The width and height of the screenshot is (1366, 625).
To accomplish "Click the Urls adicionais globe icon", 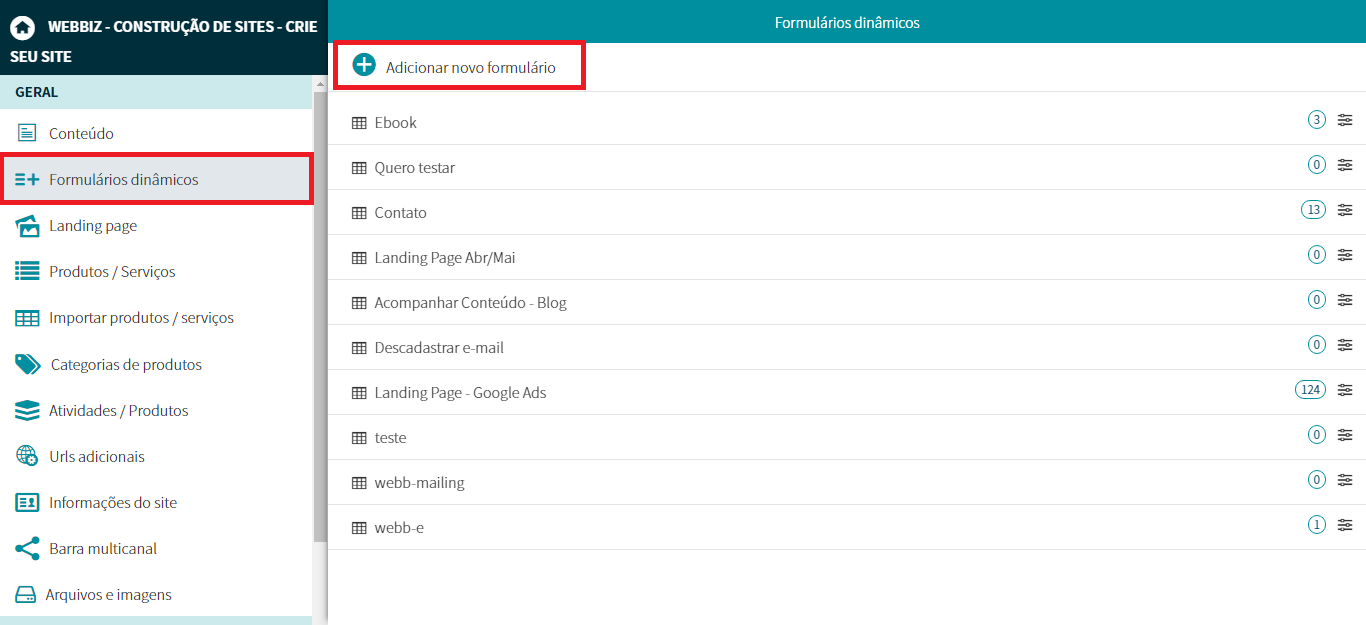I will coord(27,456).
